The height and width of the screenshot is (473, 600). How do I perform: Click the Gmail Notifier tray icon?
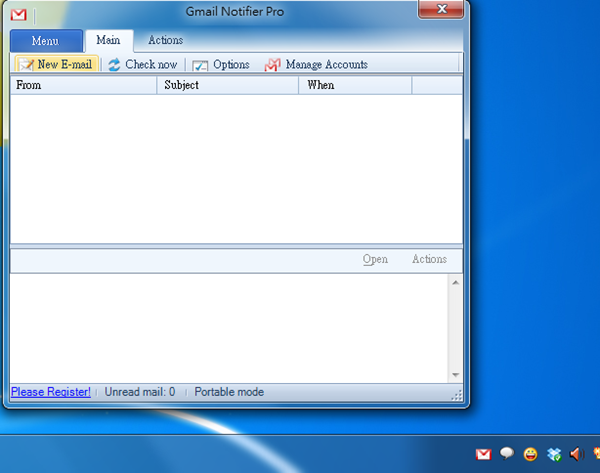coord(483,455)
